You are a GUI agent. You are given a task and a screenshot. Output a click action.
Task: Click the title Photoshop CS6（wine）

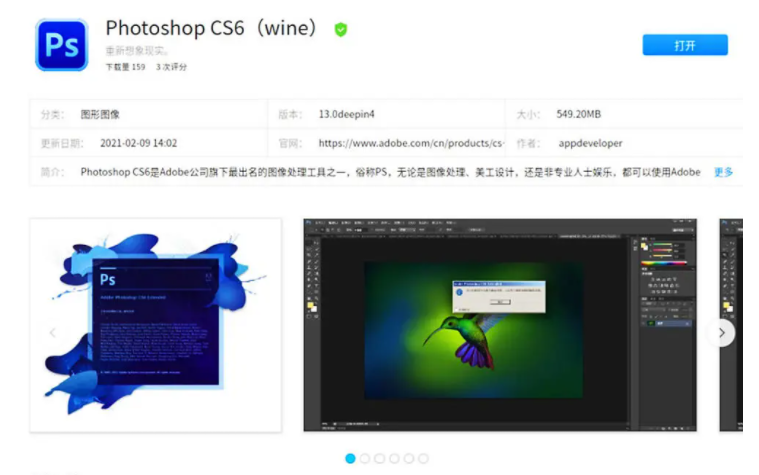(213, 28)
